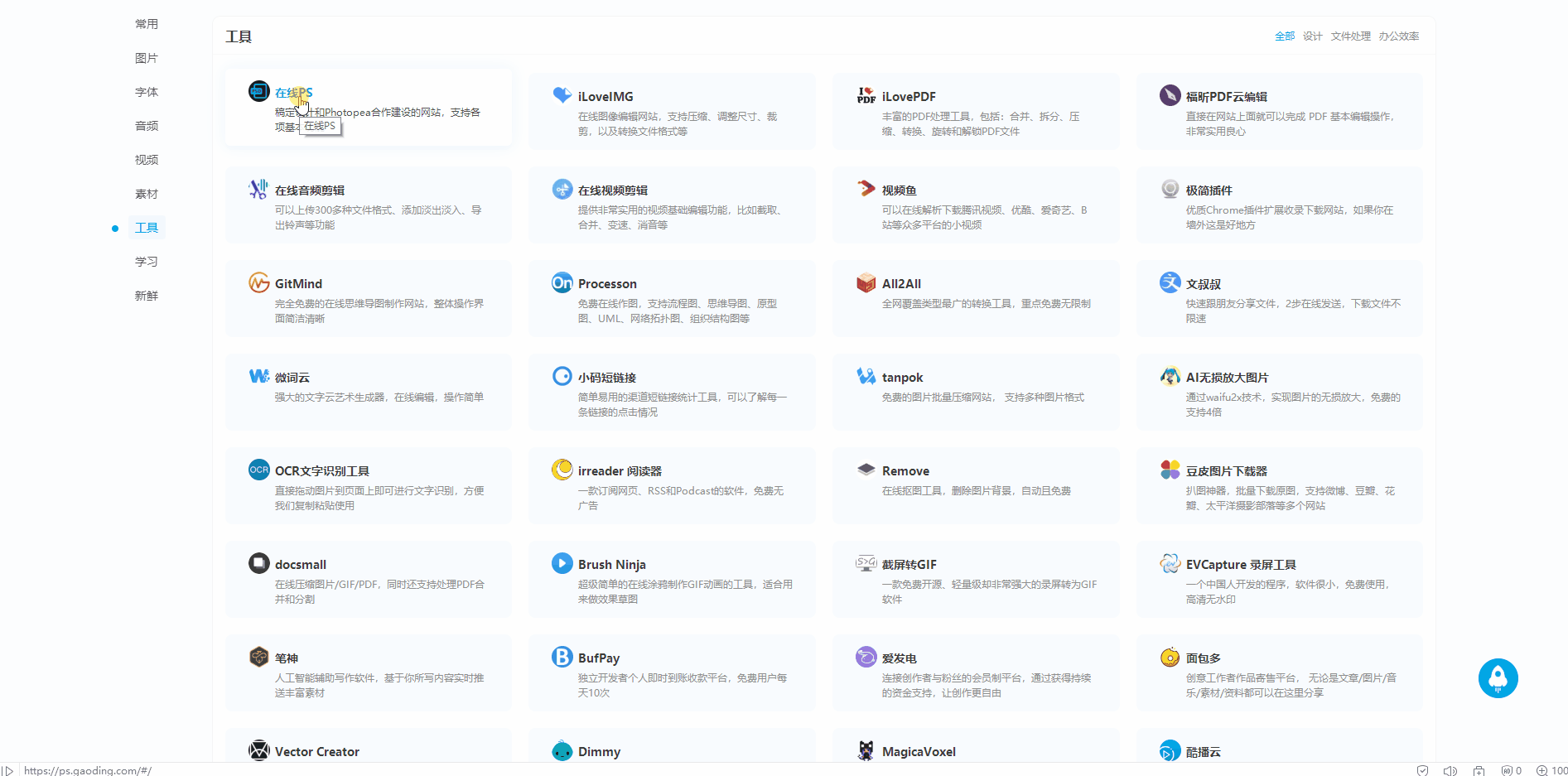Open the Processon 'On' icon
1568x776 pixels.
(562, 282)
